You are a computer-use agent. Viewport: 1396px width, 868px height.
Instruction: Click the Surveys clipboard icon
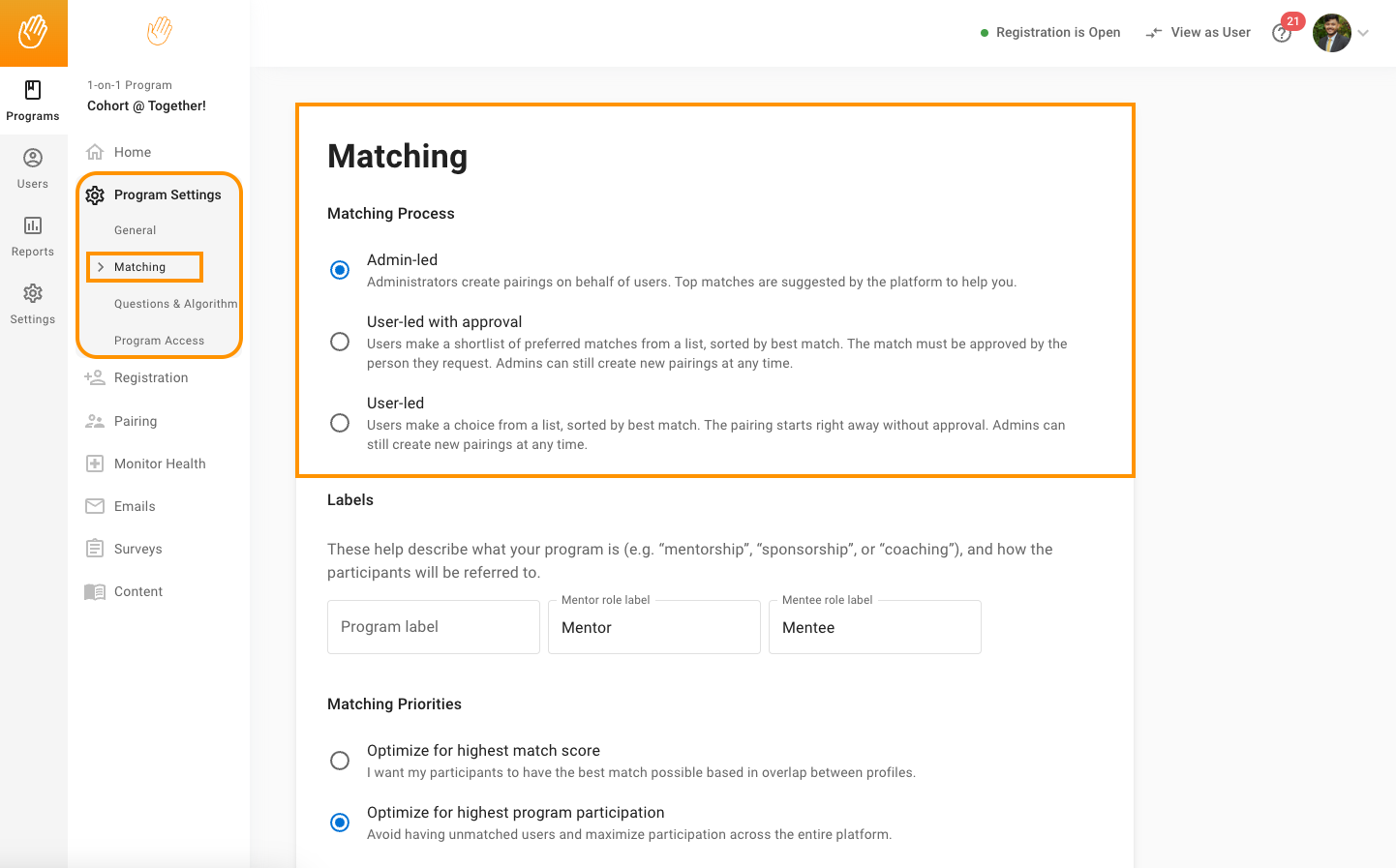pos(95,549)
